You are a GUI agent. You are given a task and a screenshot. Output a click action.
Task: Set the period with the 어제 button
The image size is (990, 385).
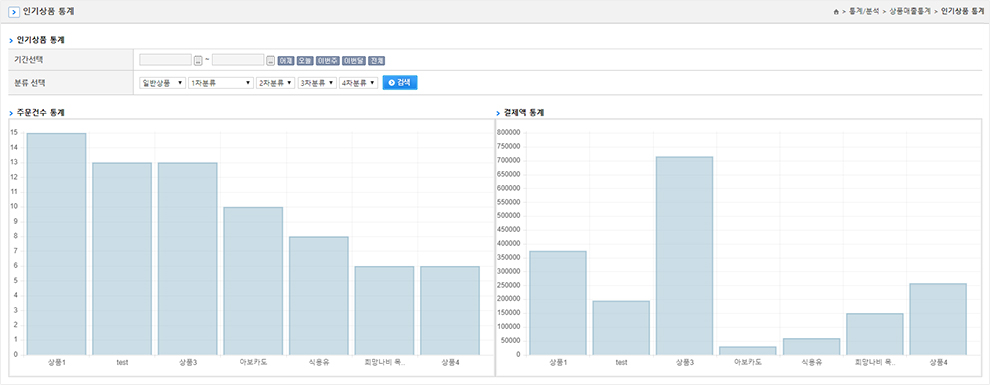[x=286, y=61]
